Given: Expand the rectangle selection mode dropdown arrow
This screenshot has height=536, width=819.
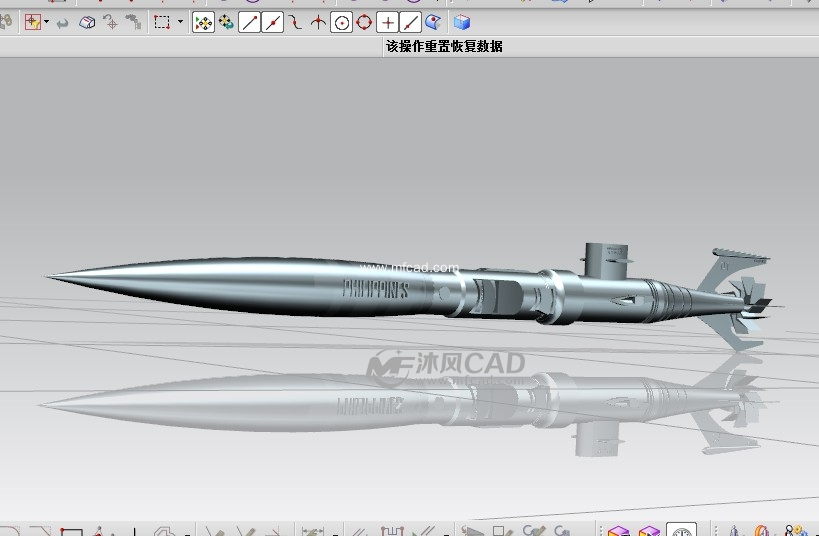Looking at the screenshot, I should tap(180, 22).
